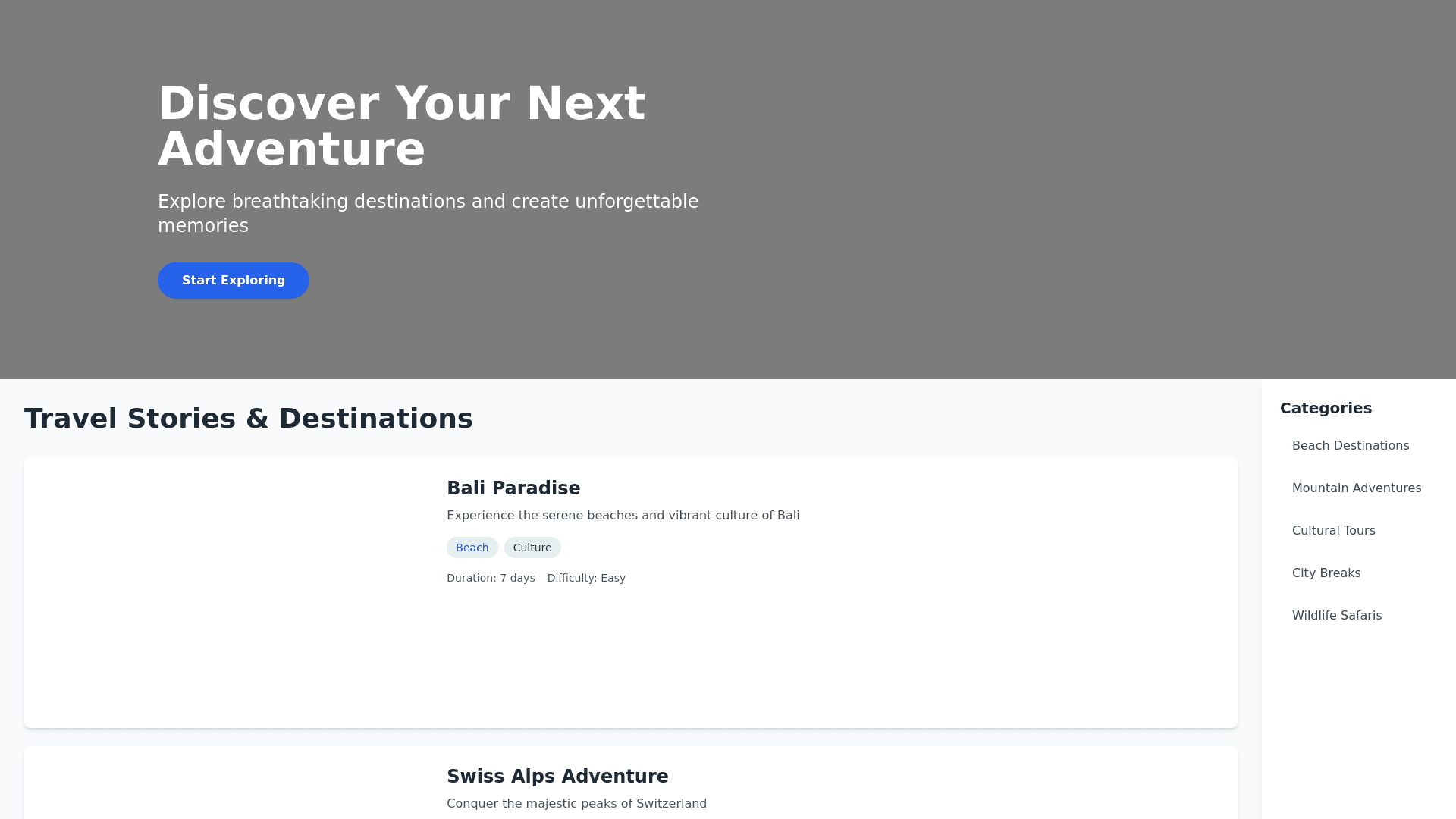Go to the Cultural Tours category
The image size is (1456, 819).
(1333, 531)
